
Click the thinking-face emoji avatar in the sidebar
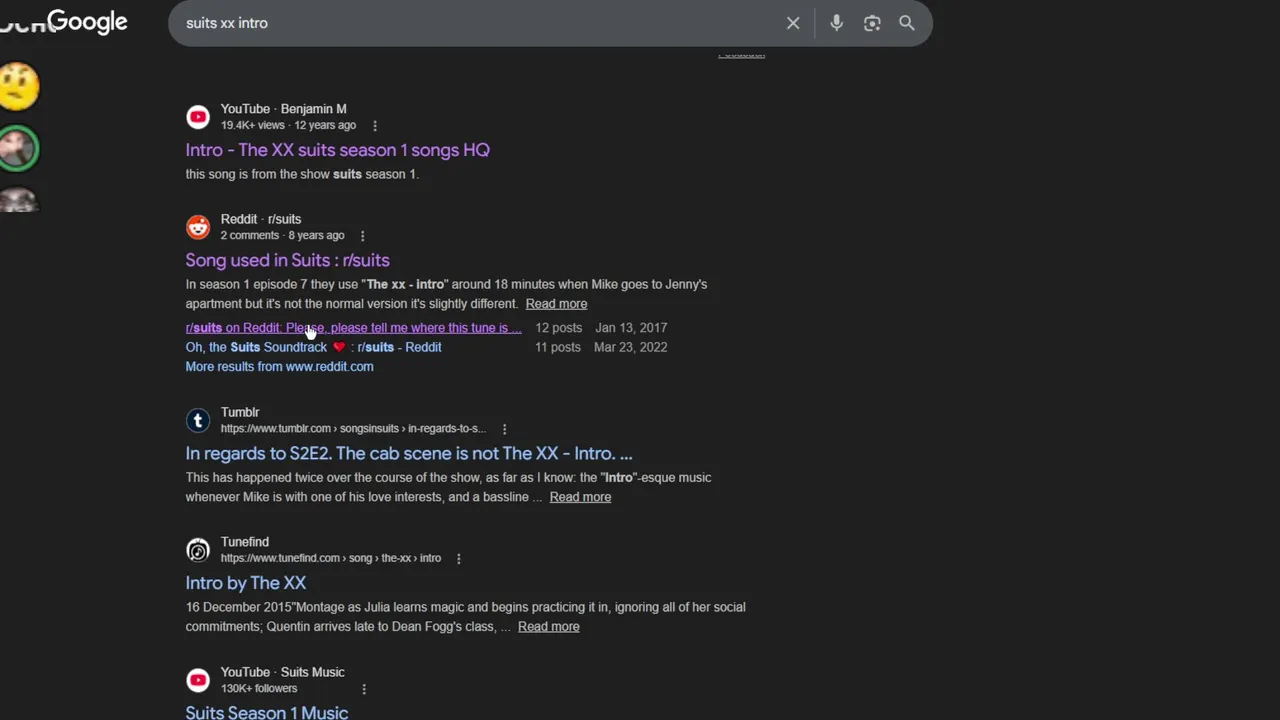click(19, 87)
